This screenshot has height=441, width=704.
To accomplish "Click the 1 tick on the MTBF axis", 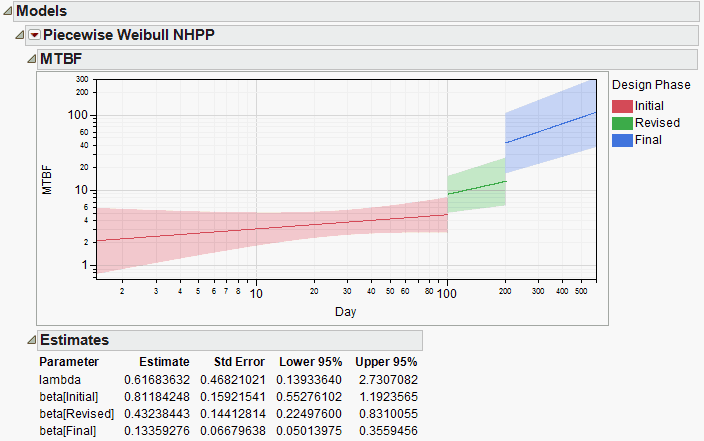I will pyautogui.click(x=84, y=265).
